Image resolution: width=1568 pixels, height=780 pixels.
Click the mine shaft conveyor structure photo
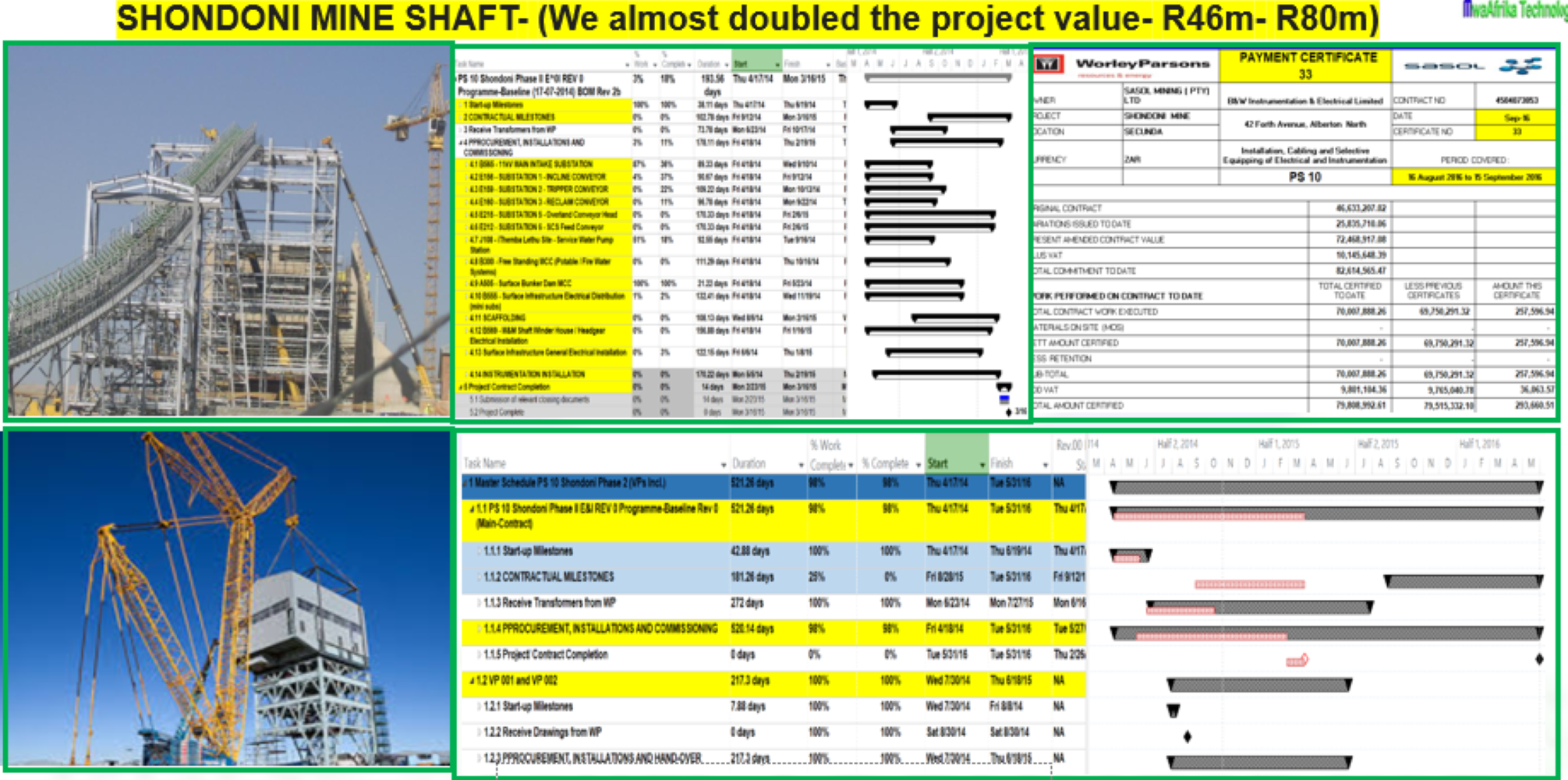[x=228, y=232]
